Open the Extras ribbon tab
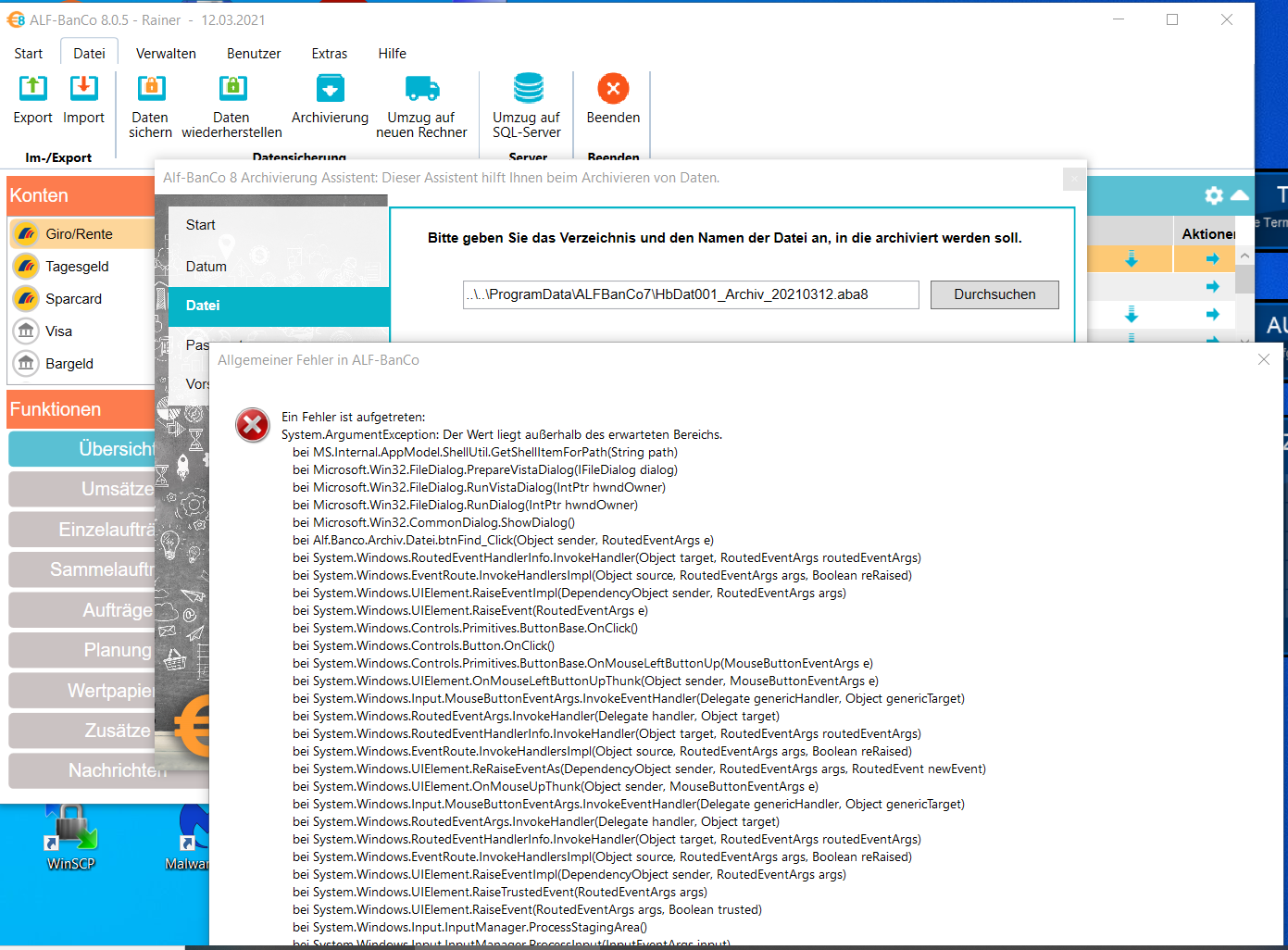Screen dimensions: 1288x950 tap(330, 54)
